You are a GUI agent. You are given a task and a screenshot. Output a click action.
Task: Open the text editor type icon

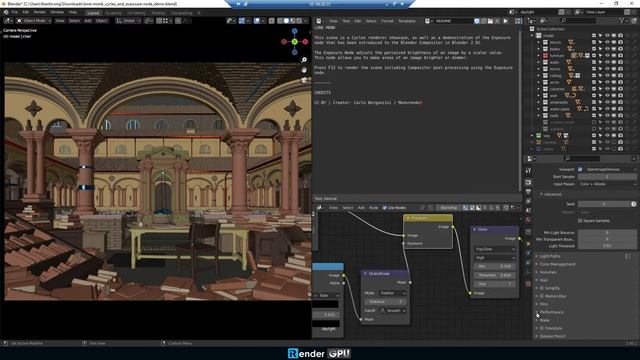click(x=320, y=21)
